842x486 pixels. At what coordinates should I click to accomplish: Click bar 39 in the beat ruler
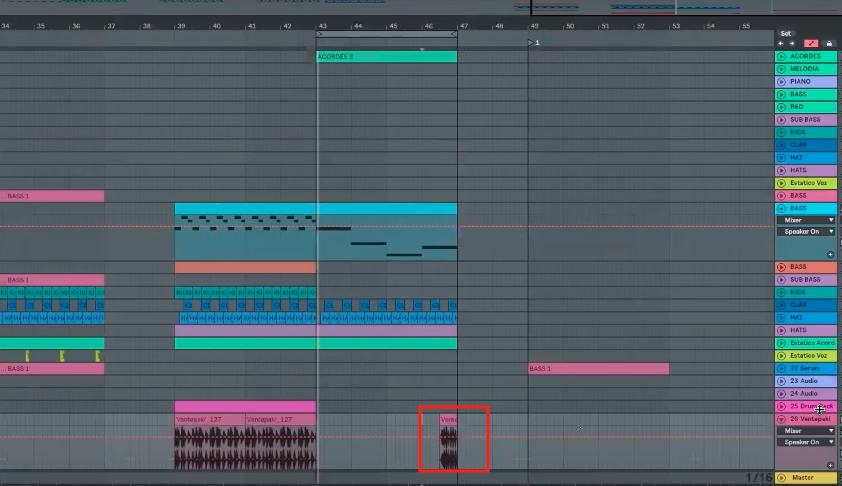(182, 26)
